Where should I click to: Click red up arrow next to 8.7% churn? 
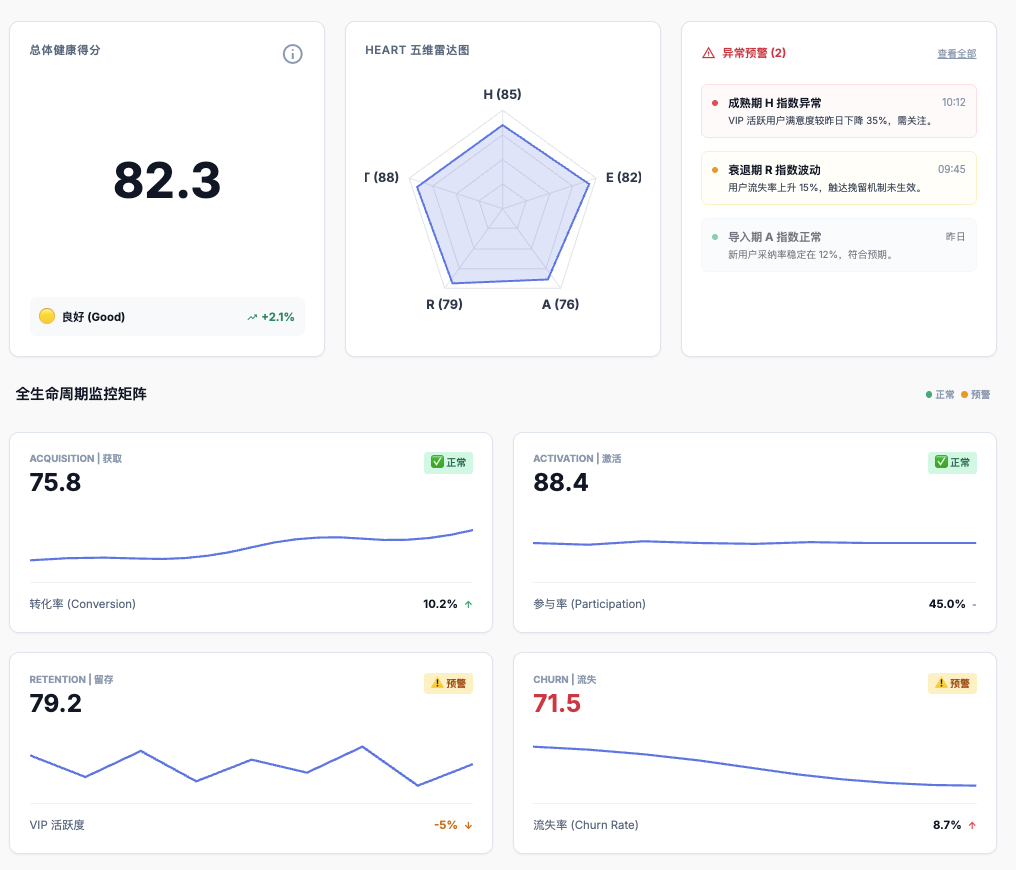pos(972,825)
